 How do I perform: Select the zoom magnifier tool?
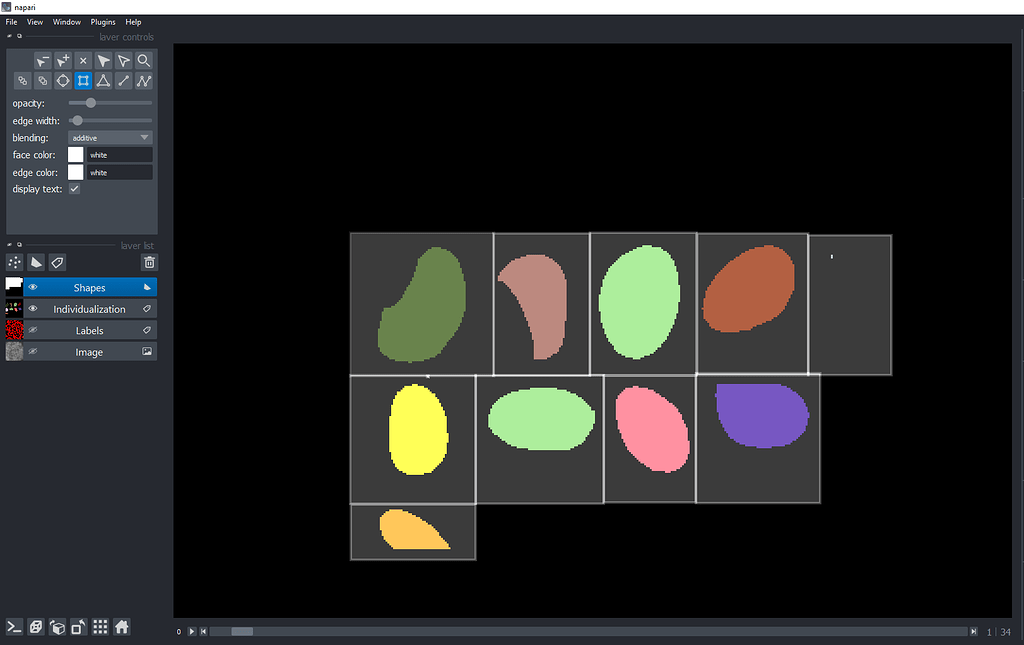coord(144,60)
